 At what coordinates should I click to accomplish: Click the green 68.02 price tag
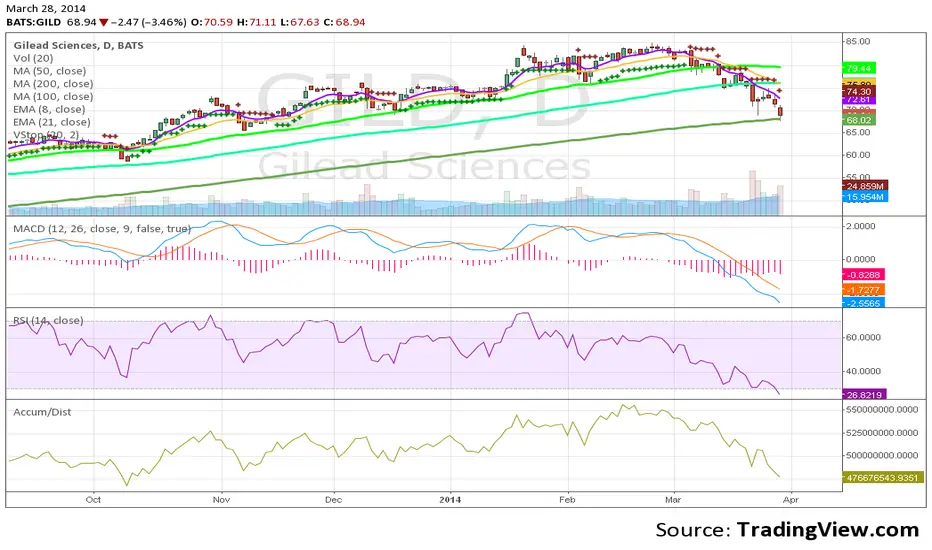point(859,120)
